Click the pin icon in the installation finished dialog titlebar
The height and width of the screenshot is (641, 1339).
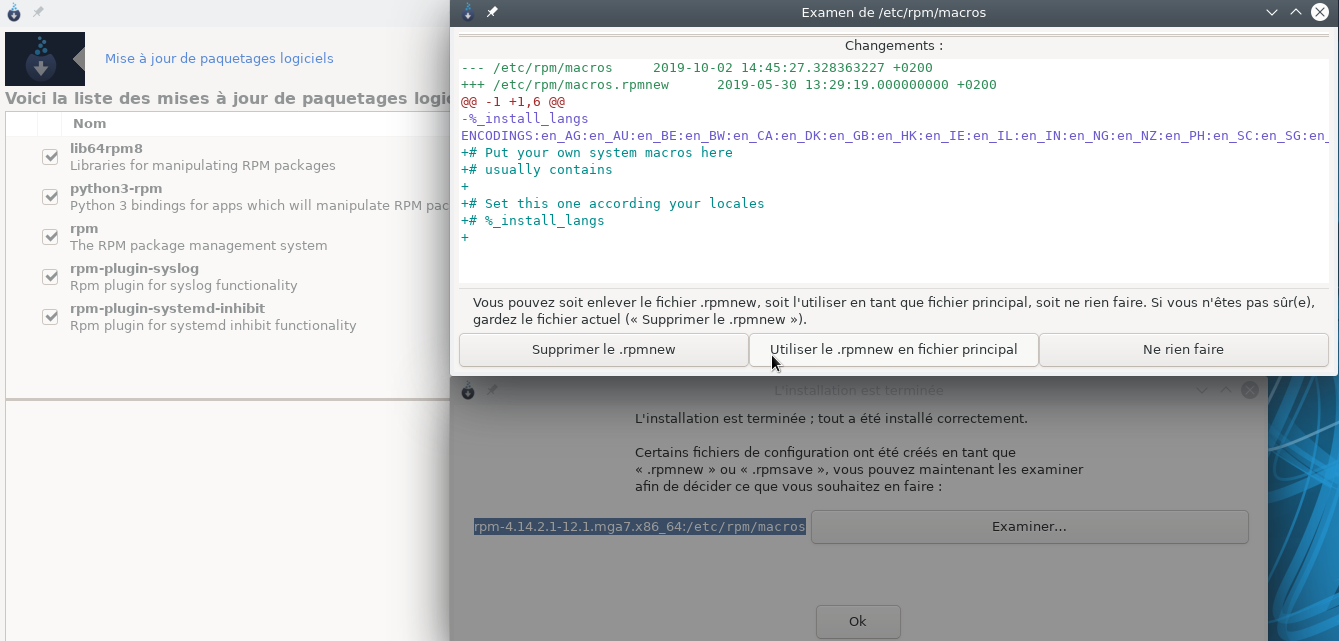(492, 390)
